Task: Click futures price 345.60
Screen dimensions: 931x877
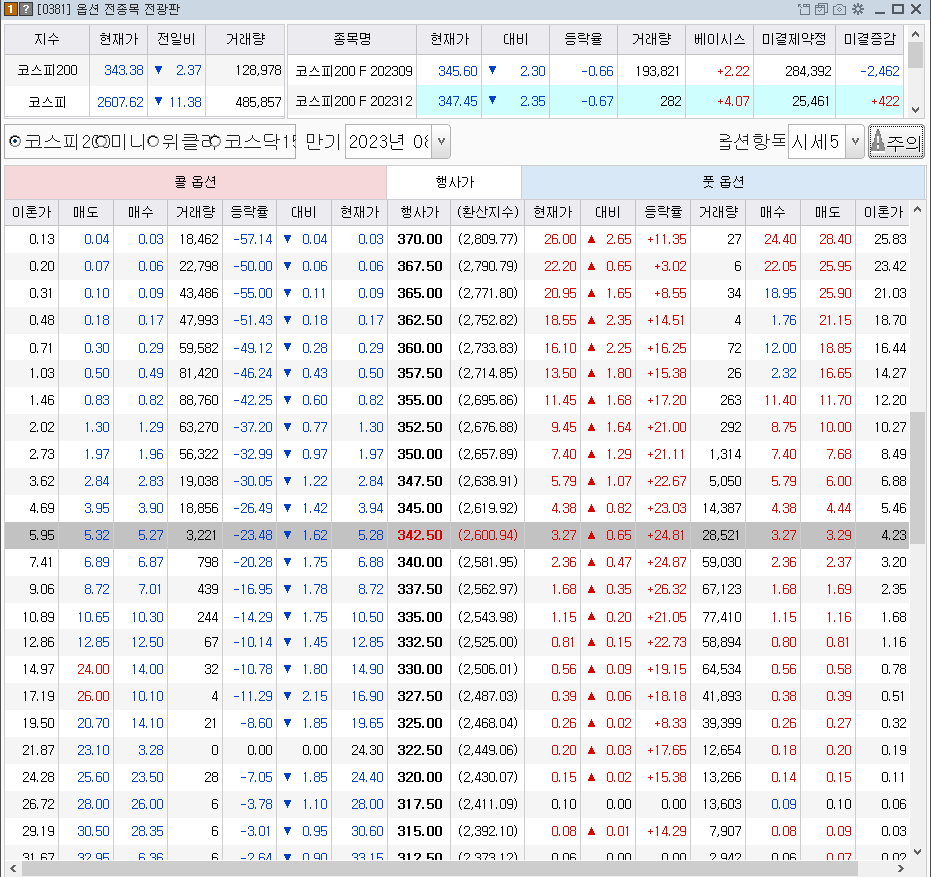Action: (x=457, y=71)
